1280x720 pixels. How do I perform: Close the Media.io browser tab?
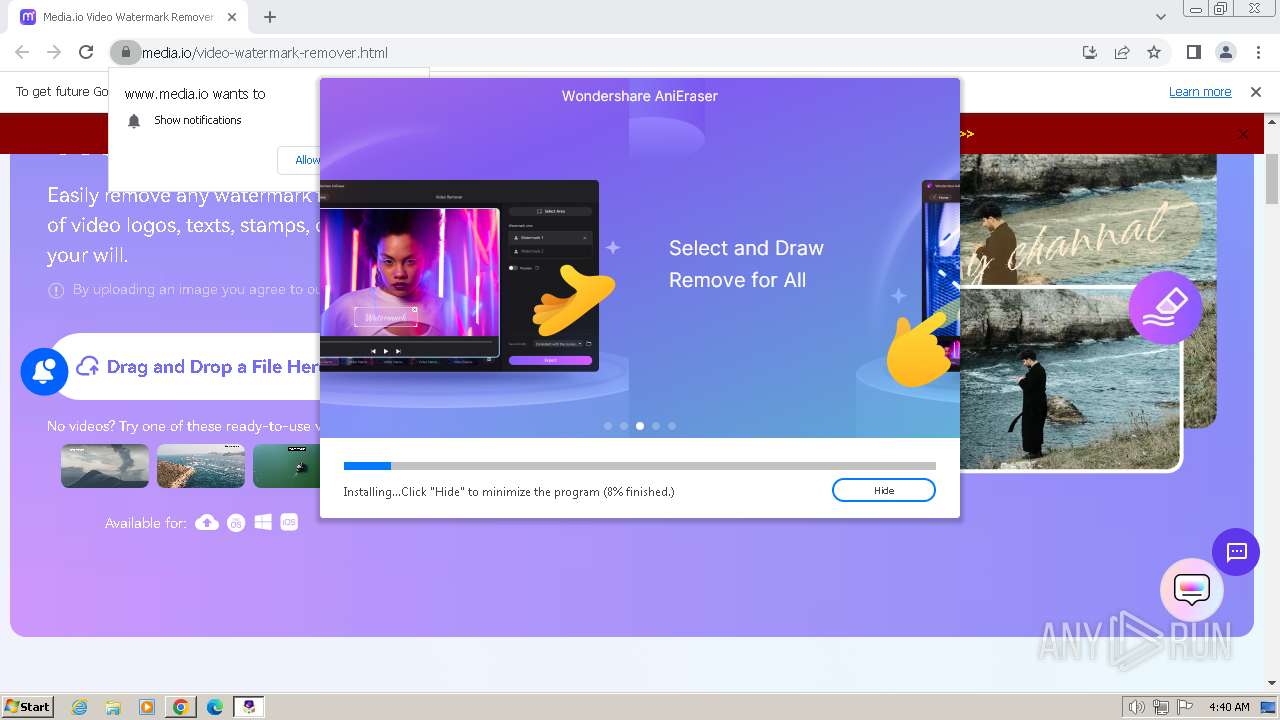(232, 17)
